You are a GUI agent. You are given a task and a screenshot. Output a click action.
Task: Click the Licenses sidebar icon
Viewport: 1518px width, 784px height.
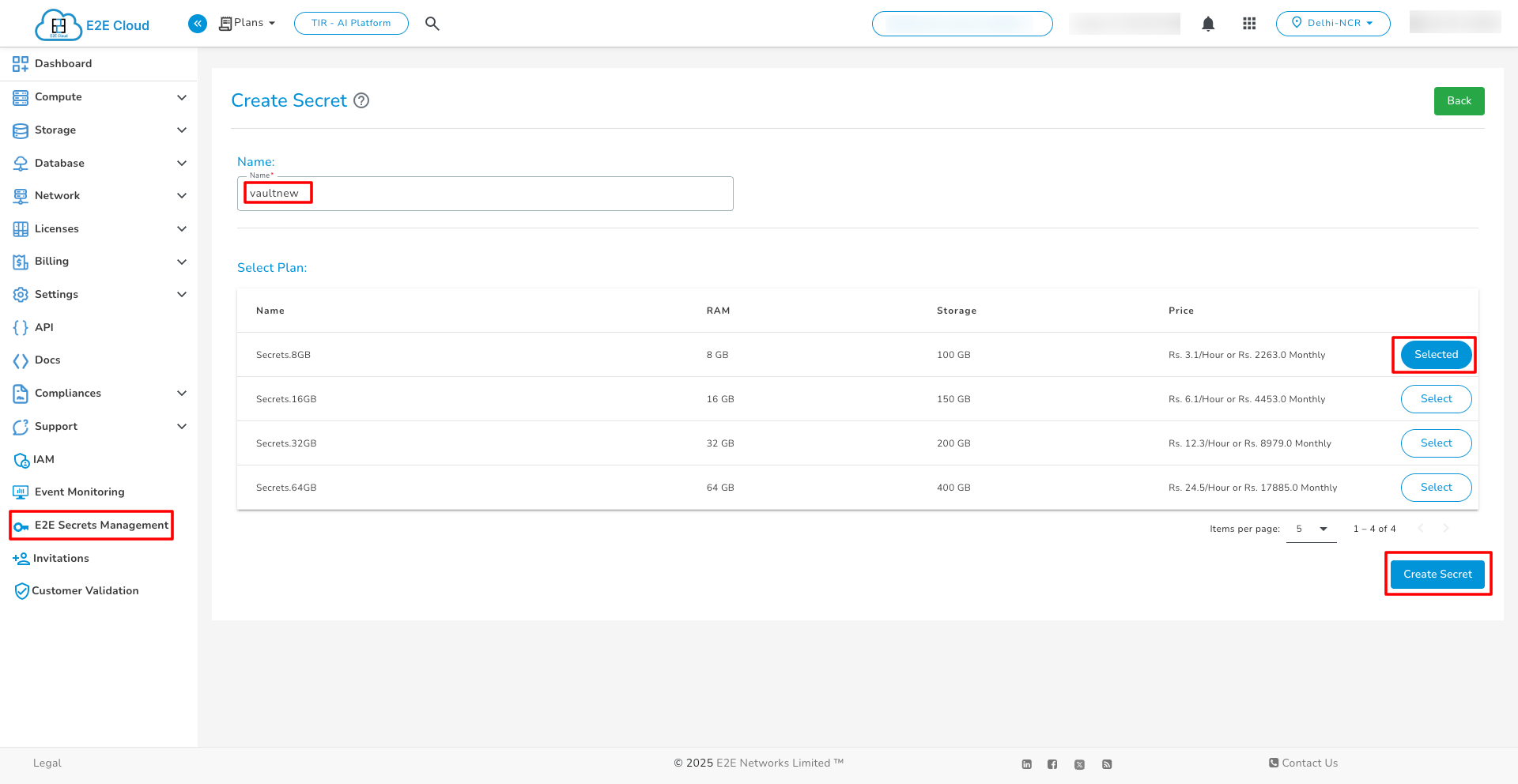point(21,229)
